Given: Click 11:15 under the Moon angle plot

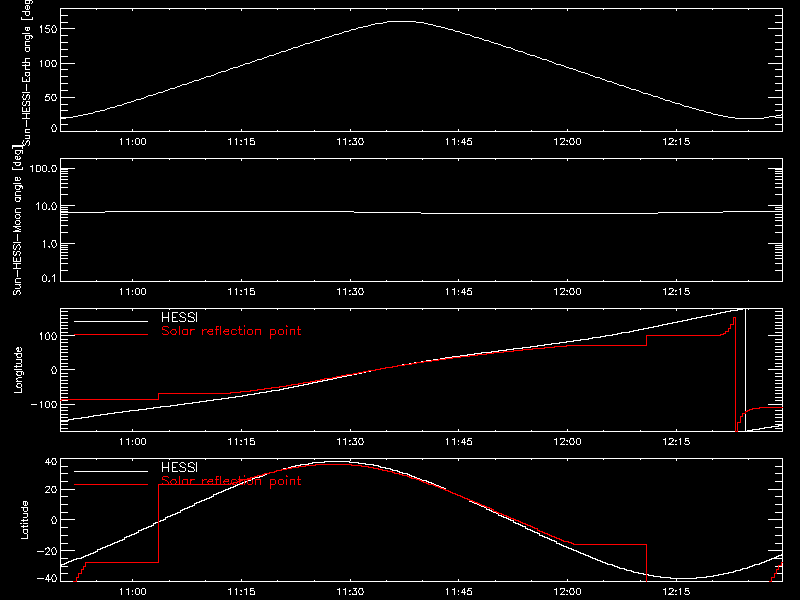Looking at the screenshot, I should [241, 292].
